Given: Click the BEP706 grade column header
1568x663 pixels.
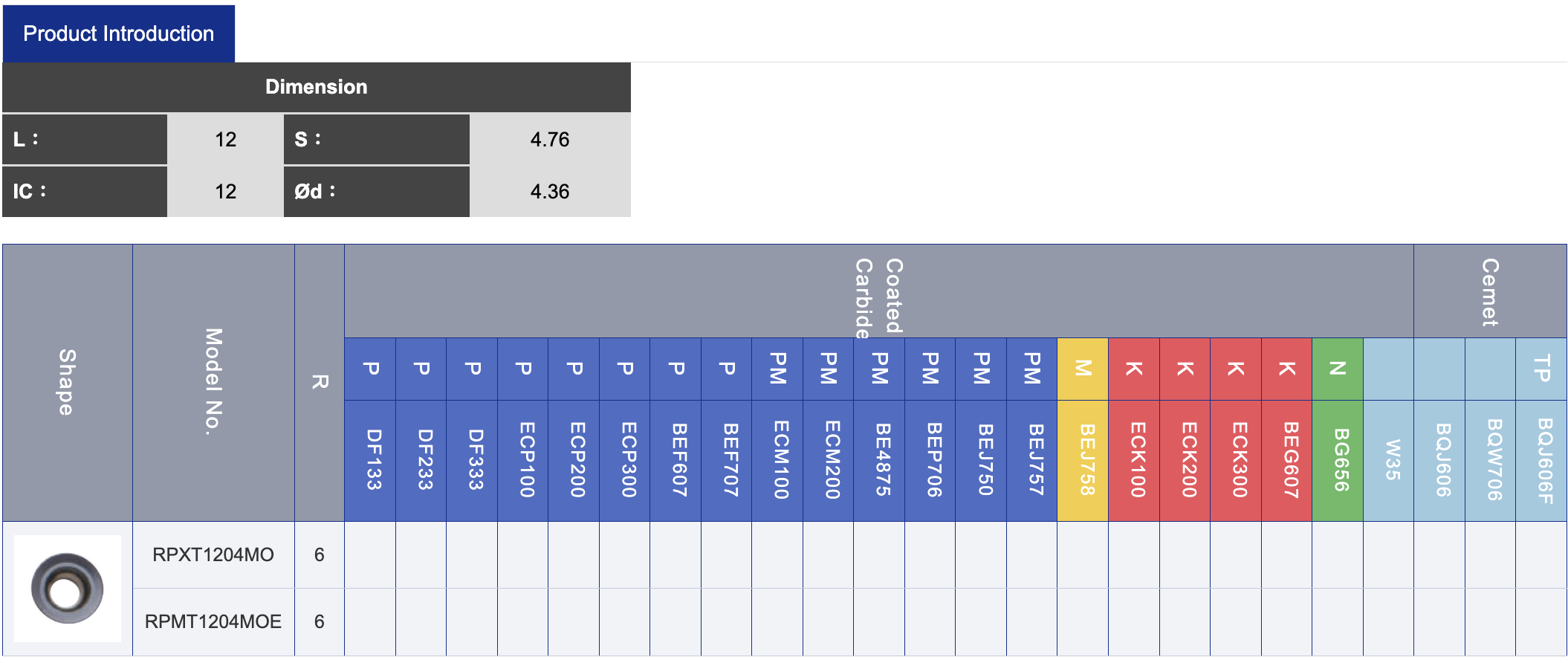Looking at the screenshot, I should click(x=930, y=460).
